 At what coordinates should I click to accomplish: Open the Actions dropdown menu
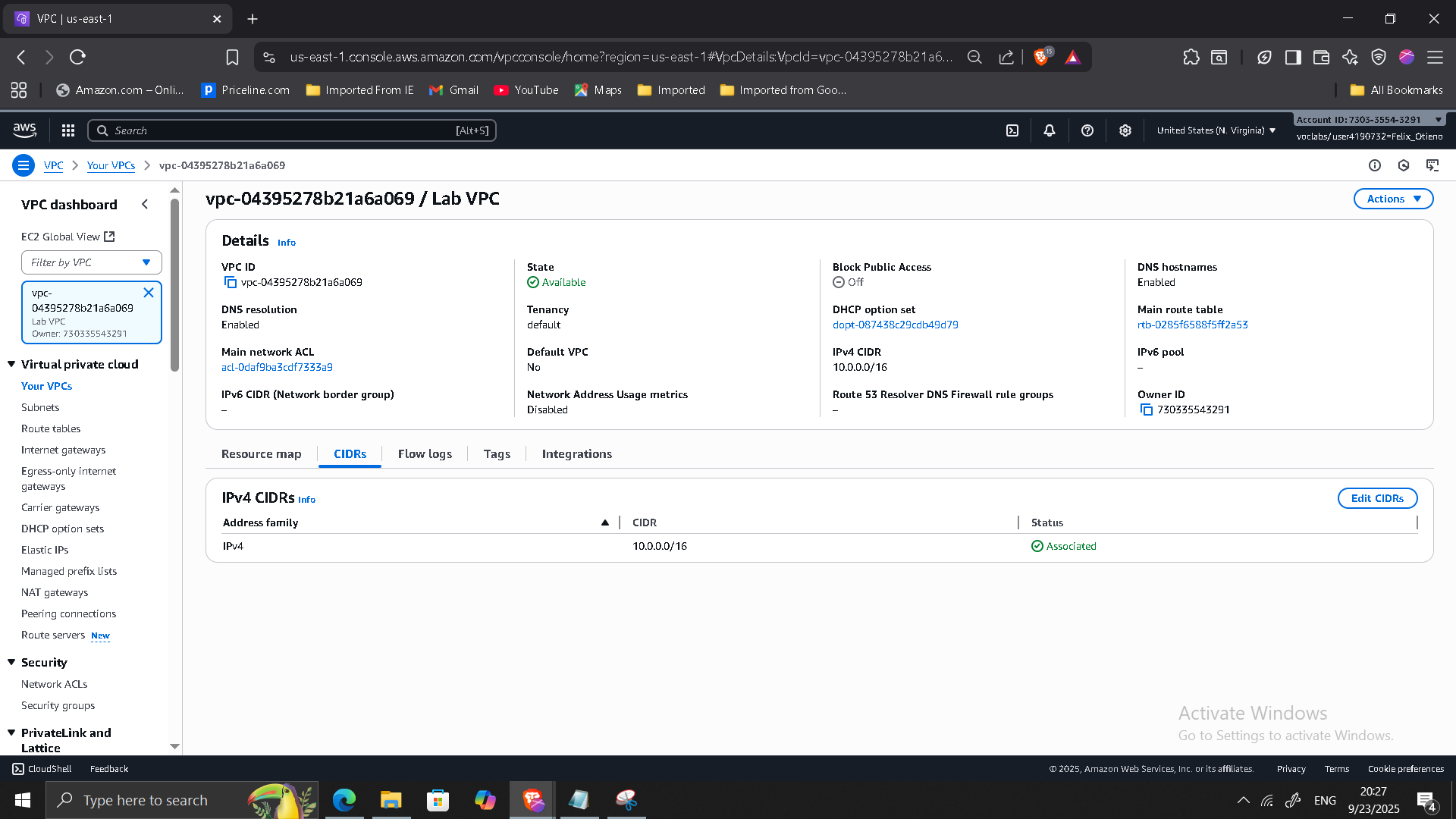pos(1393,199)
